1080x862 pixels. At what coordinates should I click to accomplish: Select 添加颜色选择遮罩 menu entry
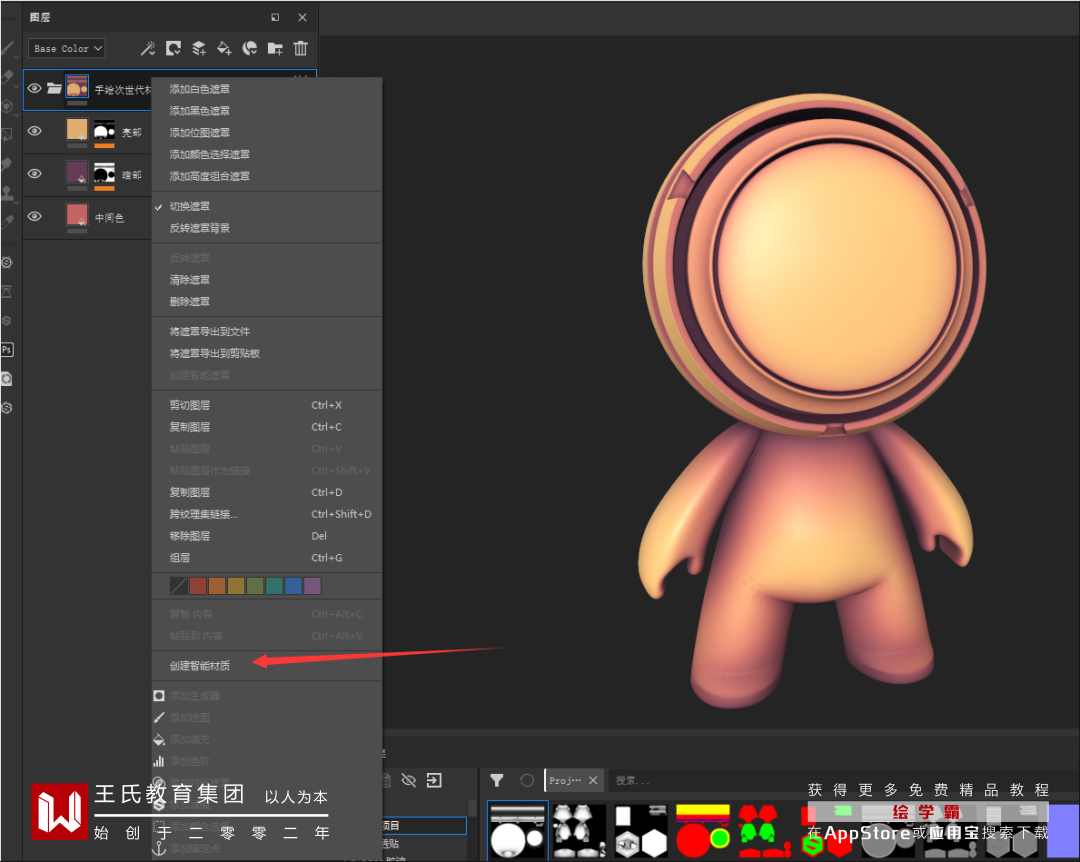(267, 154)
